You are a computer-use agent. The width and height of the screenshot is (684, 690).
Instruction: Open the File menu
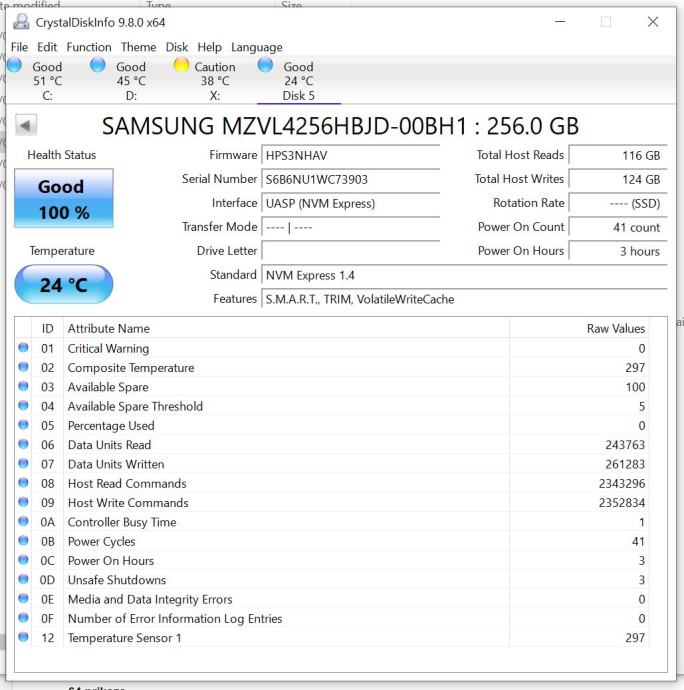coord(19,47)
